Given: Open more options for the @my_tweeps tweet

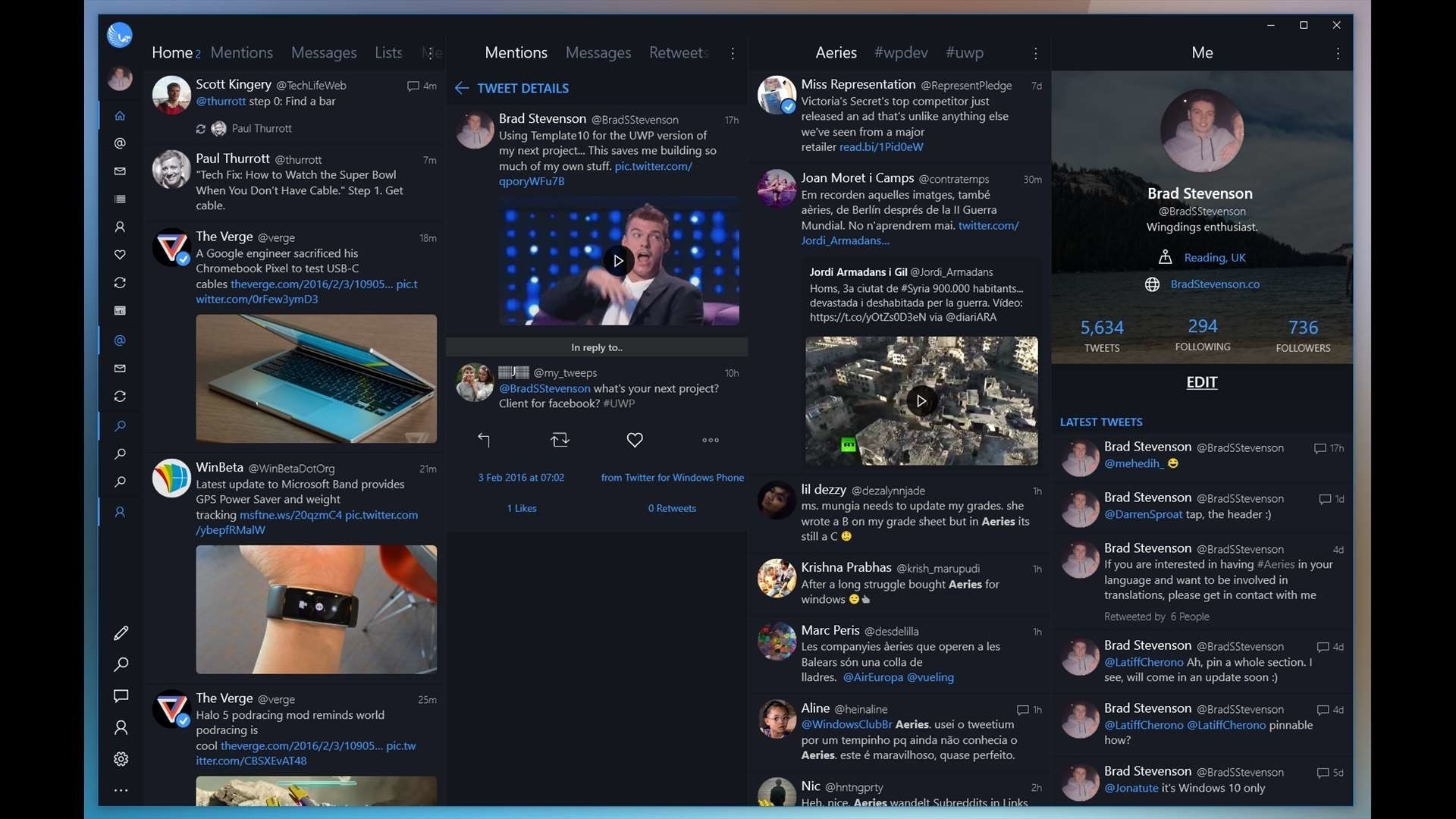Looking at the screenshot, I should tap(711, 440).
